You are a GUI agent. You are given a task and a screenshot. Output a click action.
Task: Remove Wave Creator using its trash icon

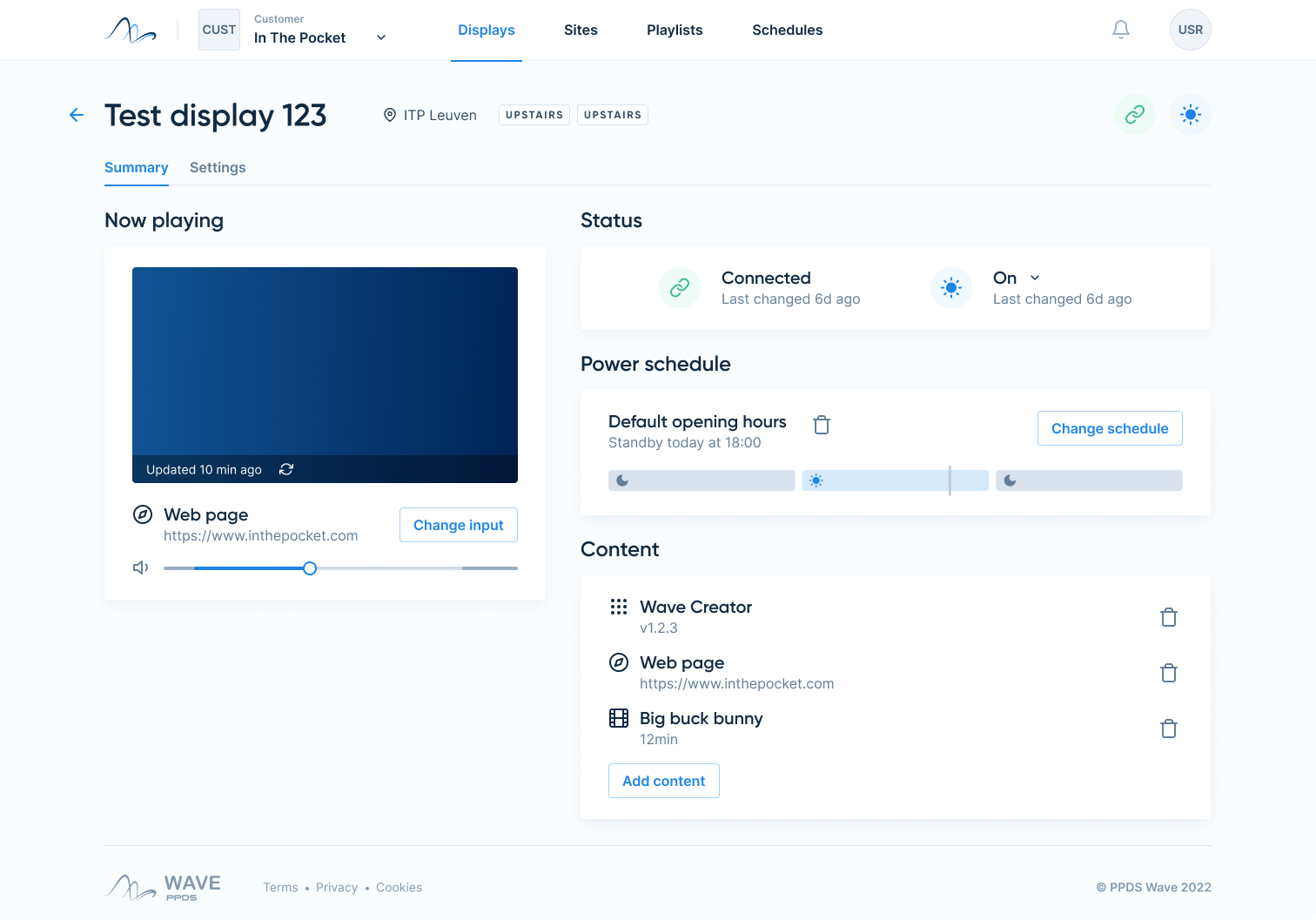1168,617
